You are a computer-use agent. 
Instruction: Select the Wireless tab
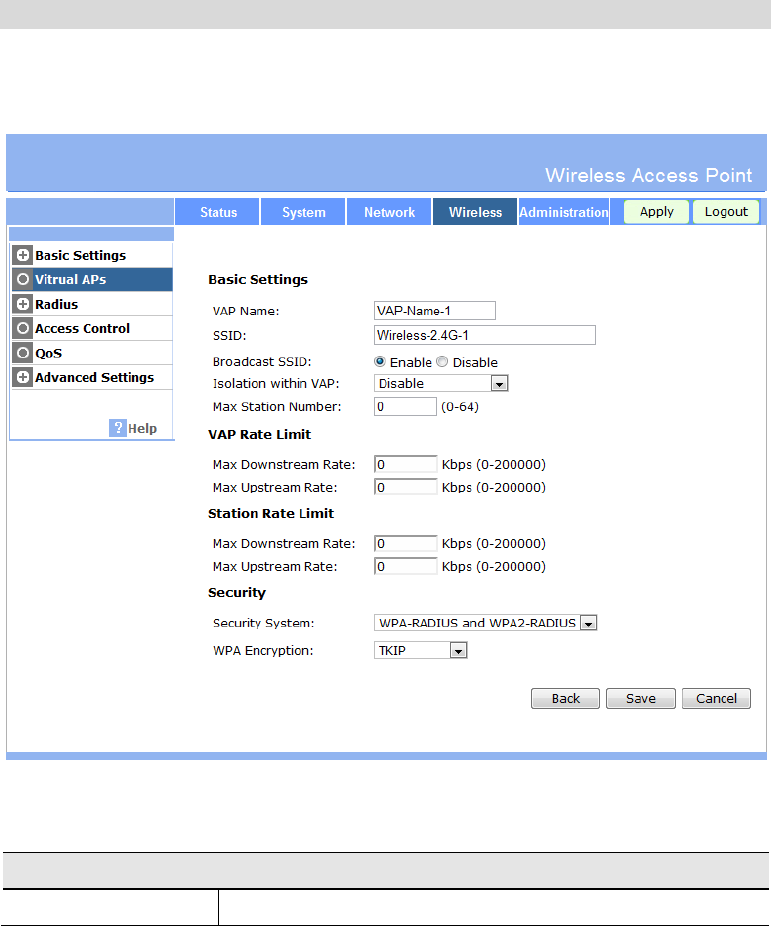coord(475,212)
